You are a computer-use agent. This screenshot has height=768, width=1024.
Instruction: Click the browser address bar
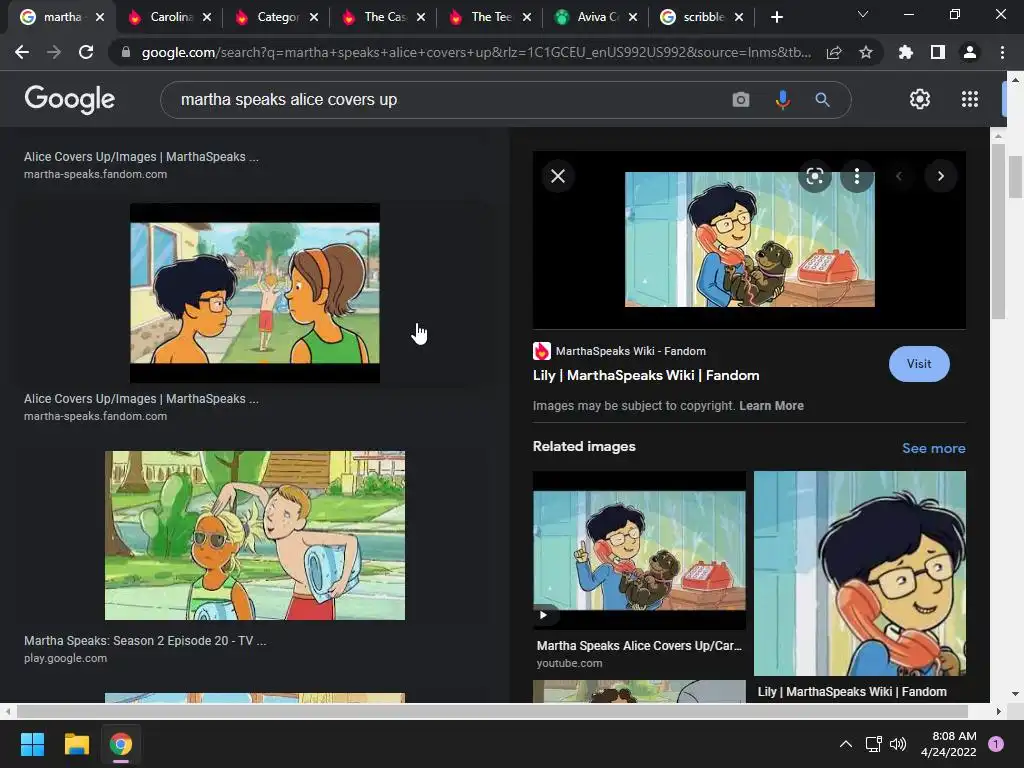(477, 52)
